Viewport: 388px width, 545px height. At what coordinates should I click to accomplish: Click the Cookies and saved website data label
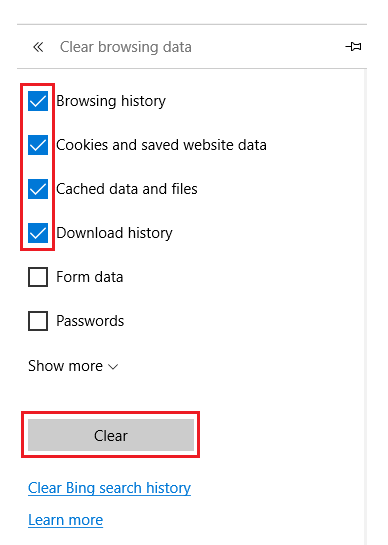pyautogui.click(x=161, y=145)
